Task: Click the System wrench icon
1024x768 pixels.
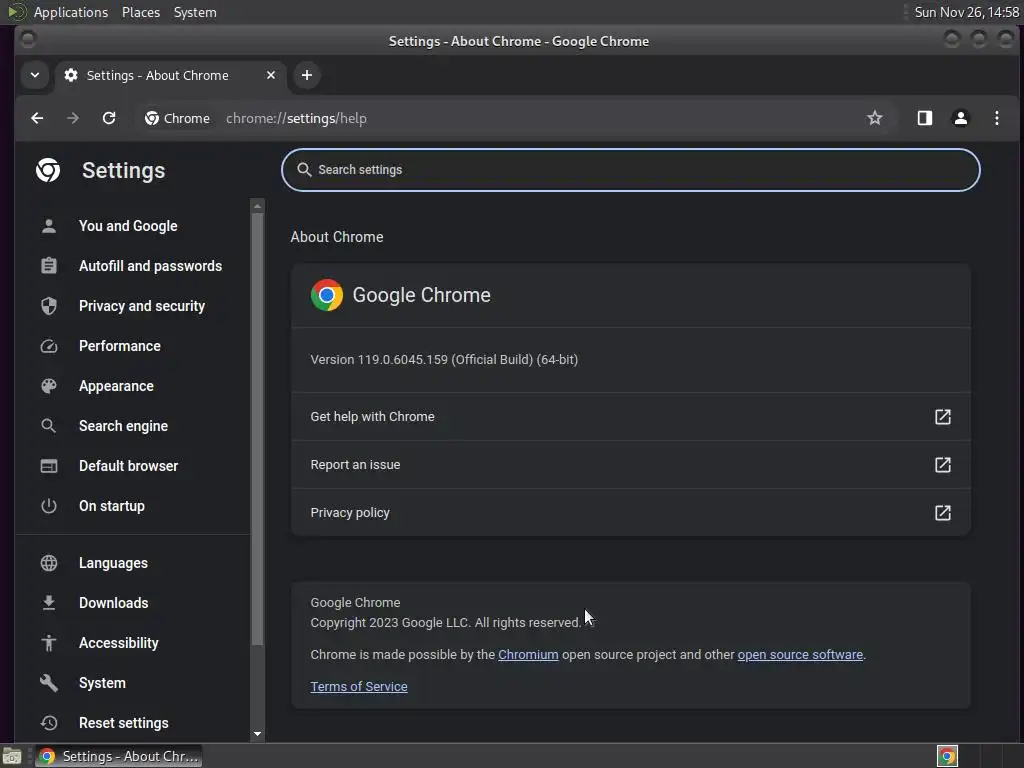Action: (49, 683)
